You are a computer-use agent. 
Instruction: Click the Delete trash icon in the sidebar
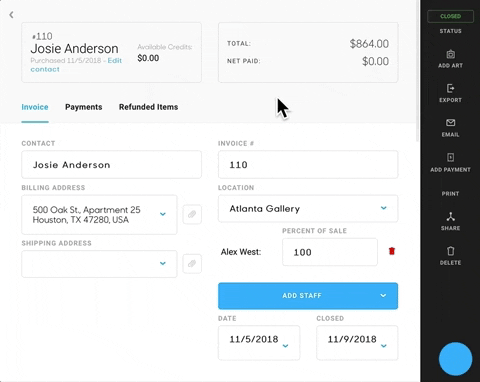(x=450, y=251)
